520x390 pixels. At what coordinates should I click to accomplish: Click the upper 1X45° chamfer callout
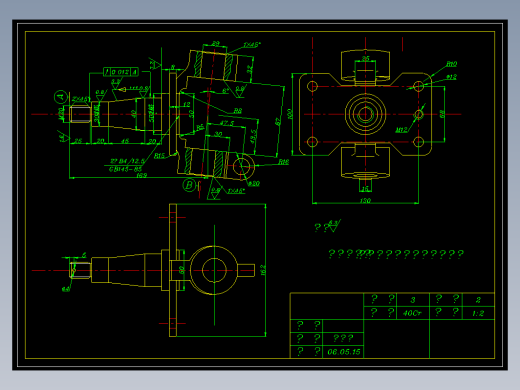[252, 45]
